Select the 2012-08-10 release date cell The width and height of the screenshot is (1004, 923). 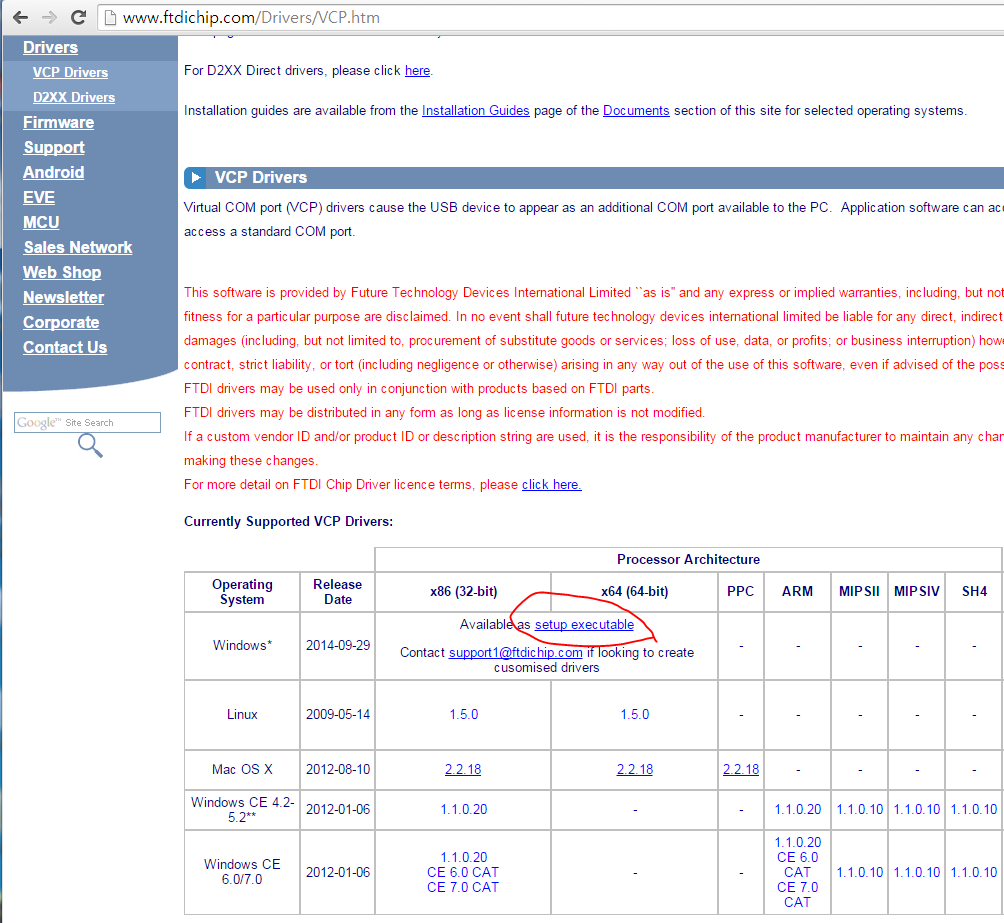coord(338,769)
